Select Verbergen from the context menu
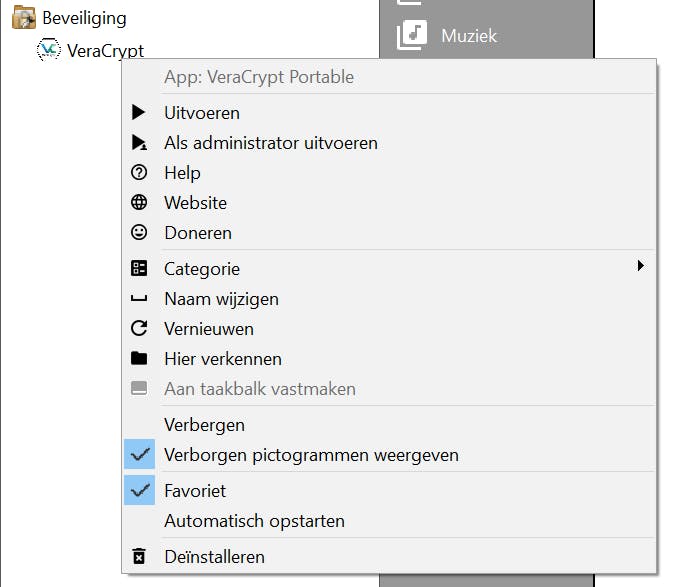 [204, 425]
